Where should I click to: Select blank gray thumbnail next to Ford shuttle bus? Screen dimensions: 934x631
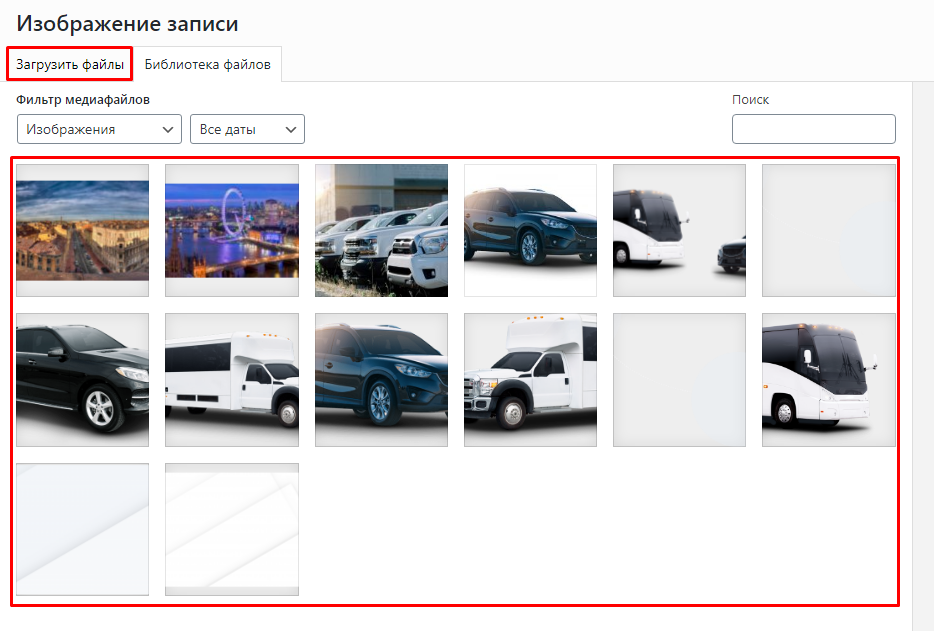pyautogui.click(x=679, y=380)
